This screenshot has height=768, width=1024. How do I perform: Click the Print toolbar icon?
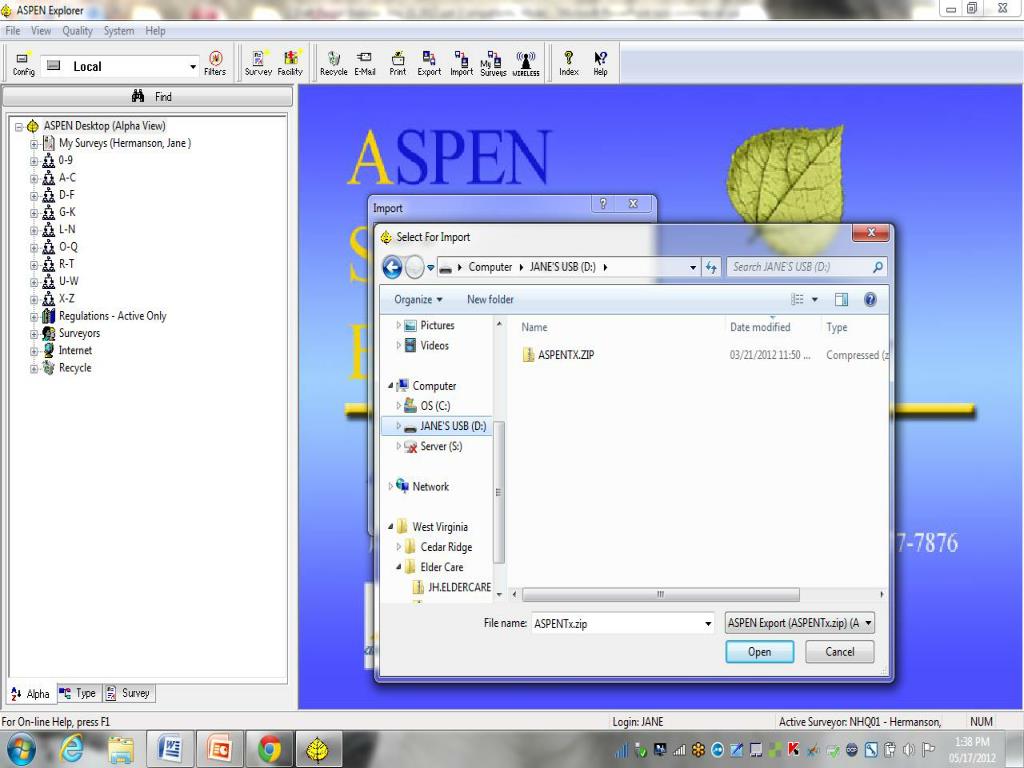[x=397, y=63]
